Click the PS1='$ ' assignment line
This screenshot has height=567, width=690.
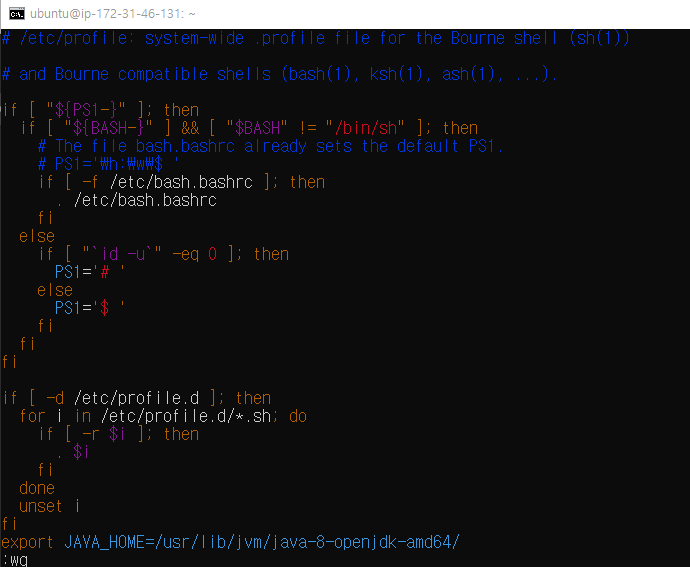[x=90, y=308]
